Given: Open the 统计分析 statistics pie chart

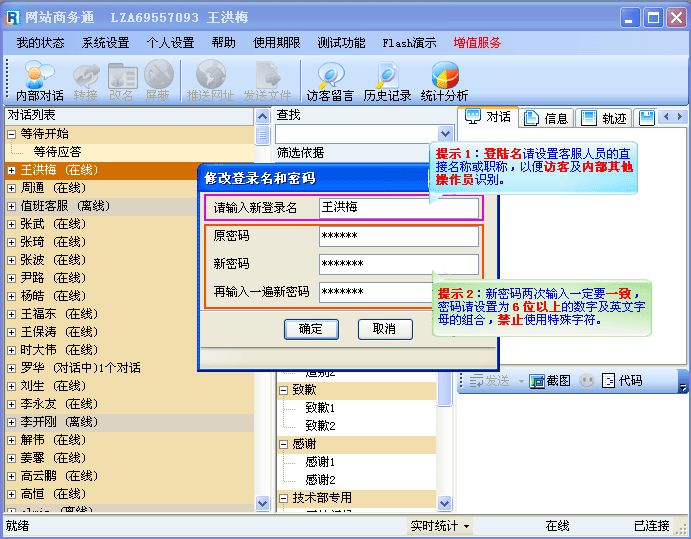Looking at the screenshot, I should tap(444, 80).
